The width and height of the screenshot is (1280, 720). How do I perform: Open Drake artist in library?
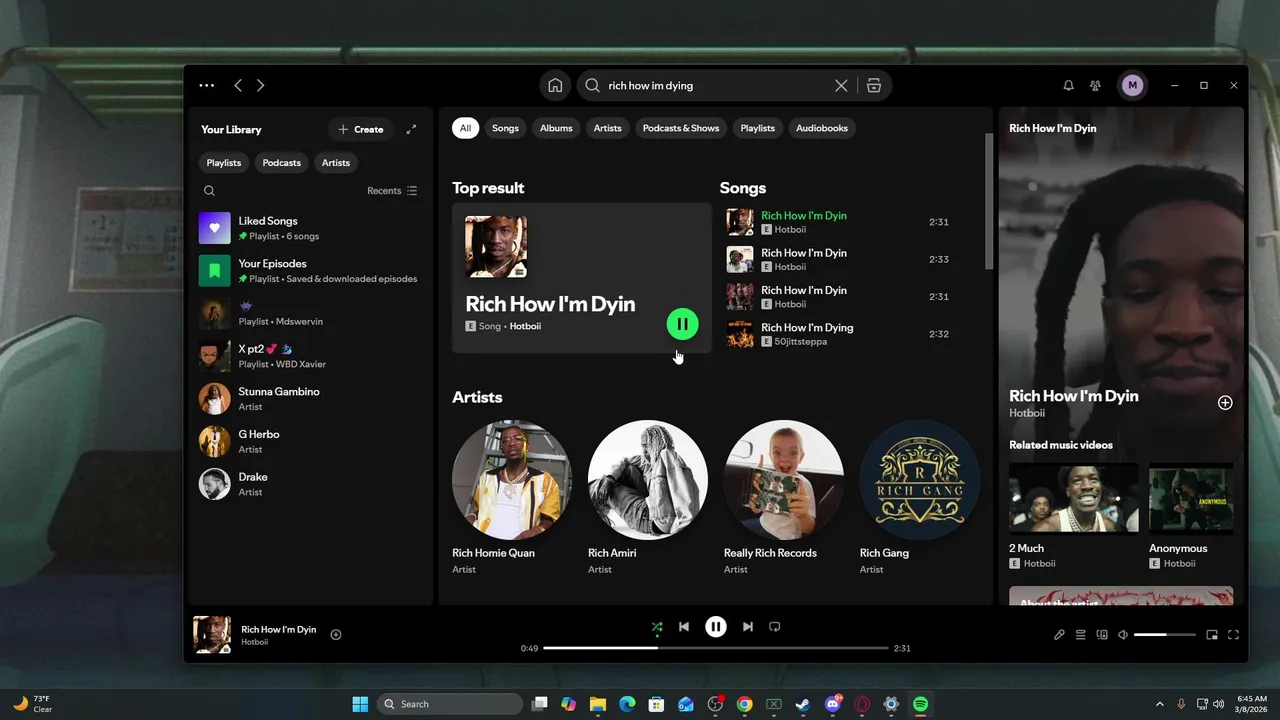coord(312,484)
